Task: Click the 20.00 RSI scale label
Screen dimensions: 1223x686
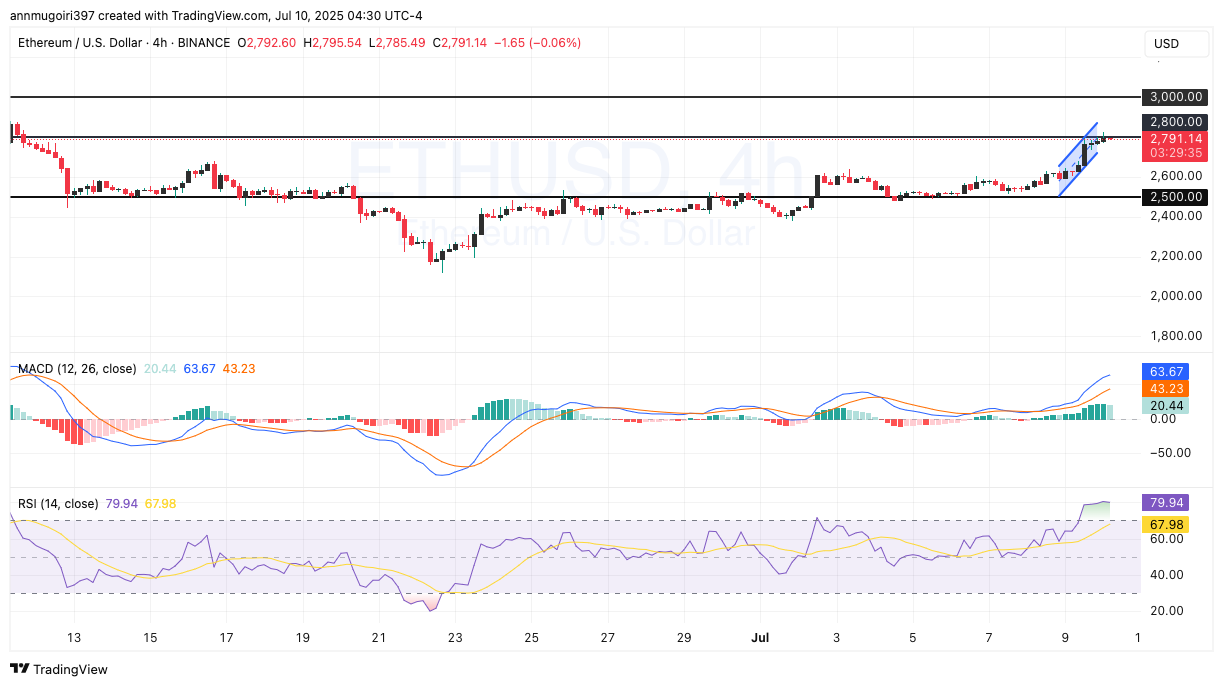Action: (x=1165, y=611)
